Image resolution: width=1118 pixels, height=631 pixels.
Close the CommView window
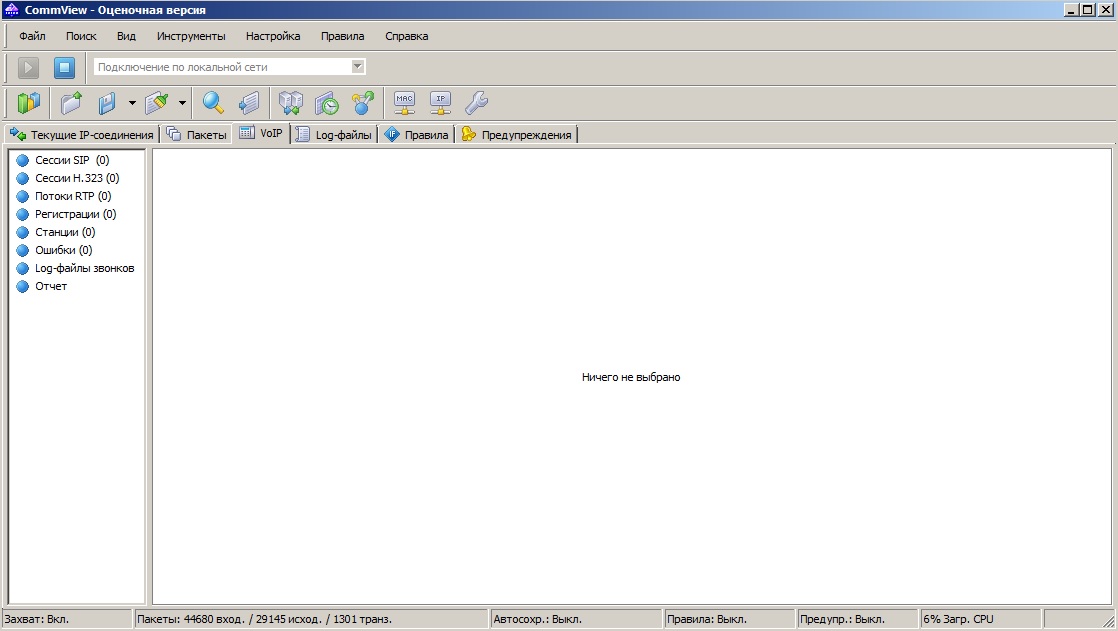pyautogui.click(x=1105, y=10)
